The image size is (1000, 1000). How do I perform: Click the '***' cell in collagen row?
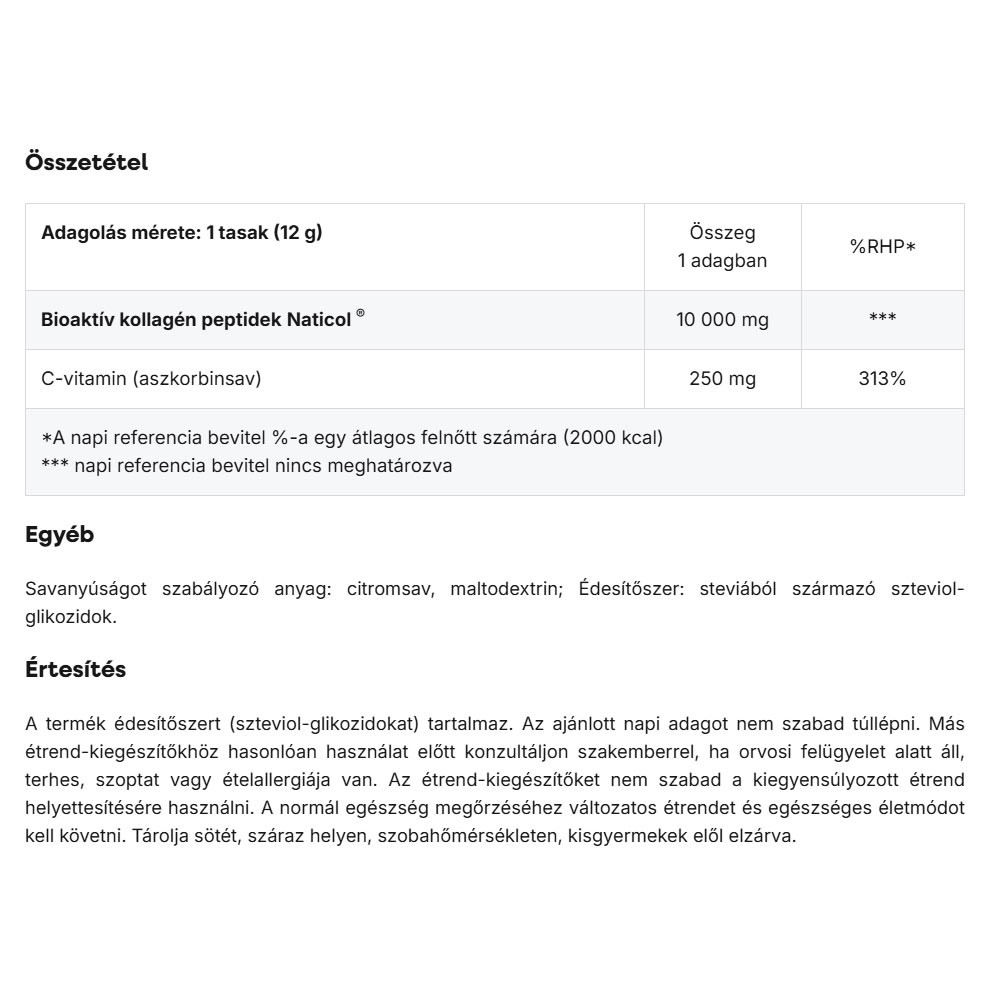click(x=882, y=320)
